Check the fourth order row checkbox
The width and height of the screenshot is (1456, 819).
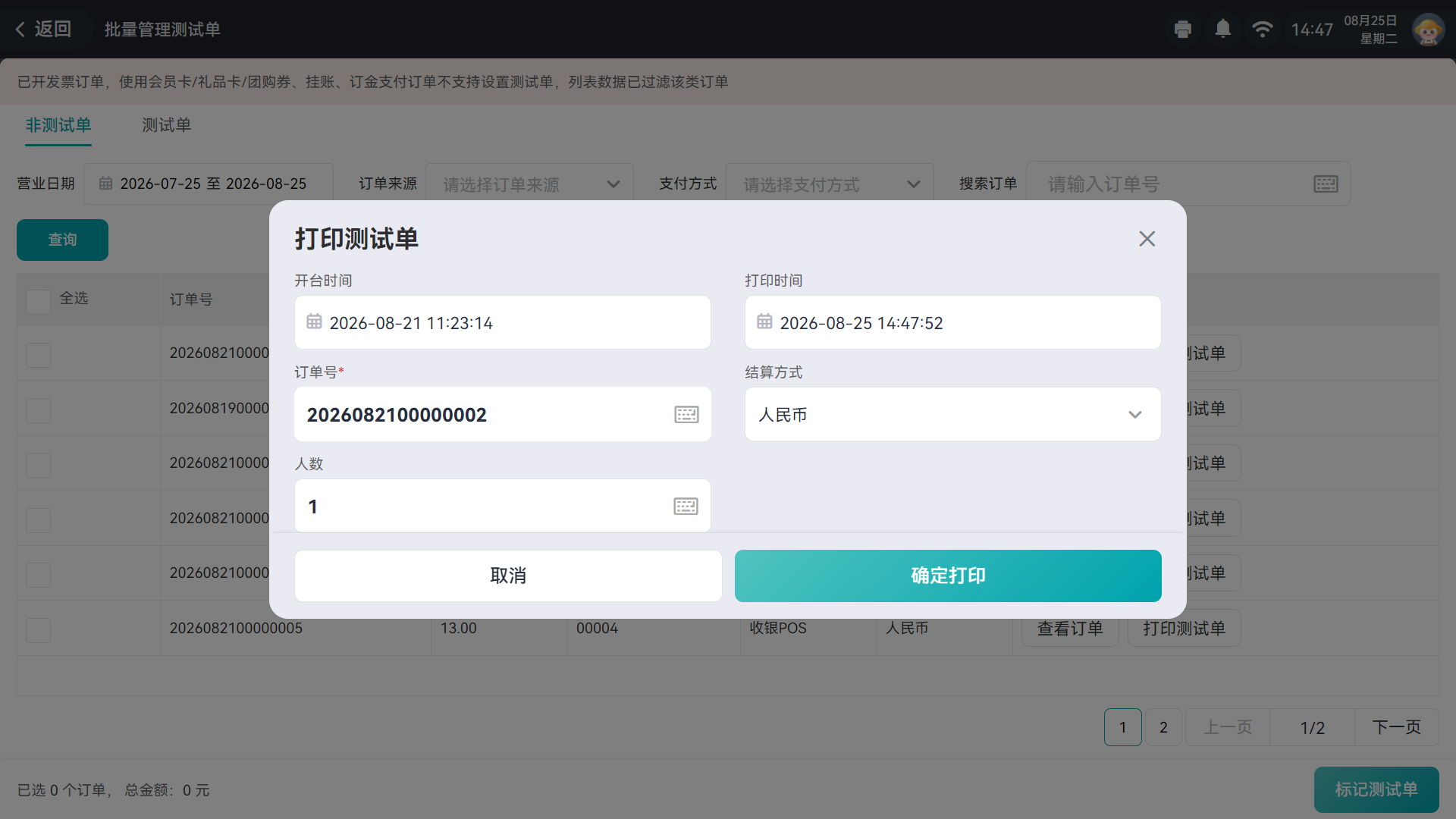click(x=38, y=520)
